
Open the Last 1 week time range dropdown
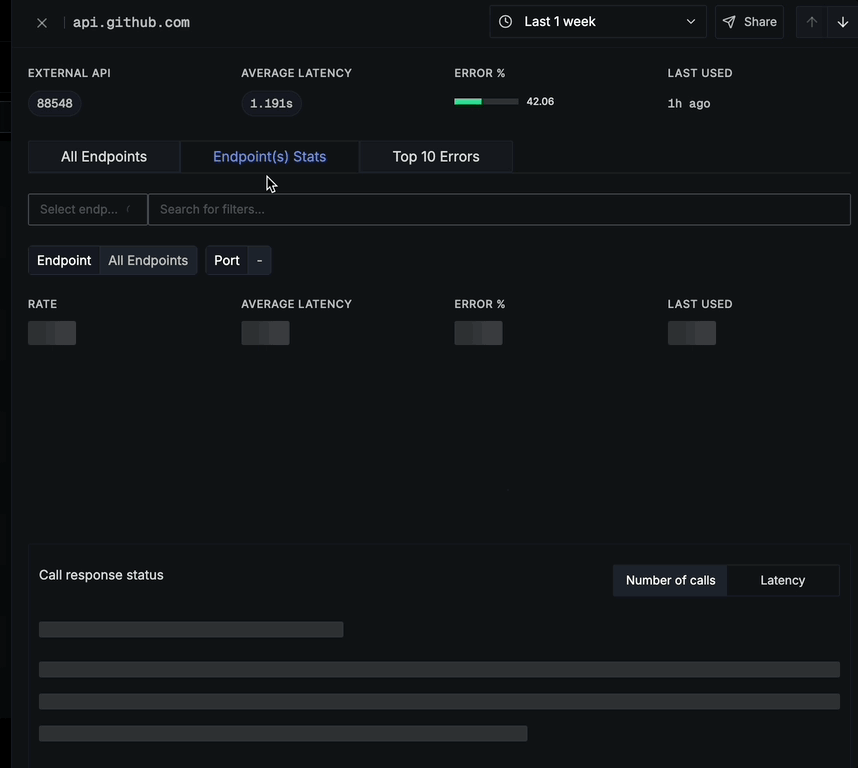(x=598, y=22)
